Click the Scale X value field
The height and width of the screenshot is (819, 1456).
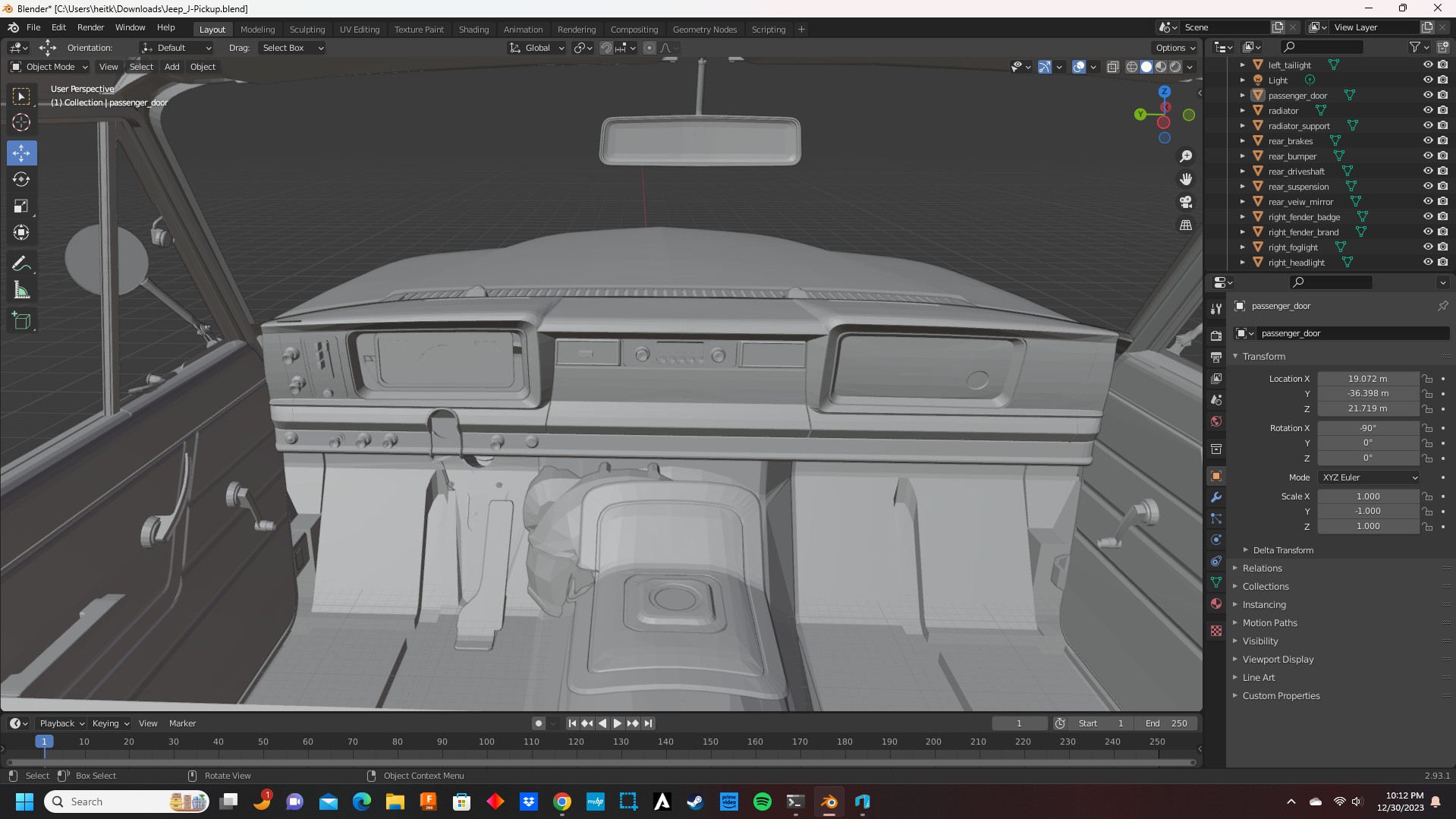(x=1367, y=496)
